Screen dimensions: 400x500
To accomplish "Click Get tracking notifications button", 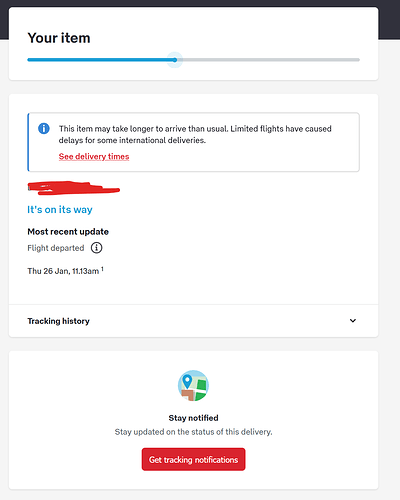I will (193, 459).
